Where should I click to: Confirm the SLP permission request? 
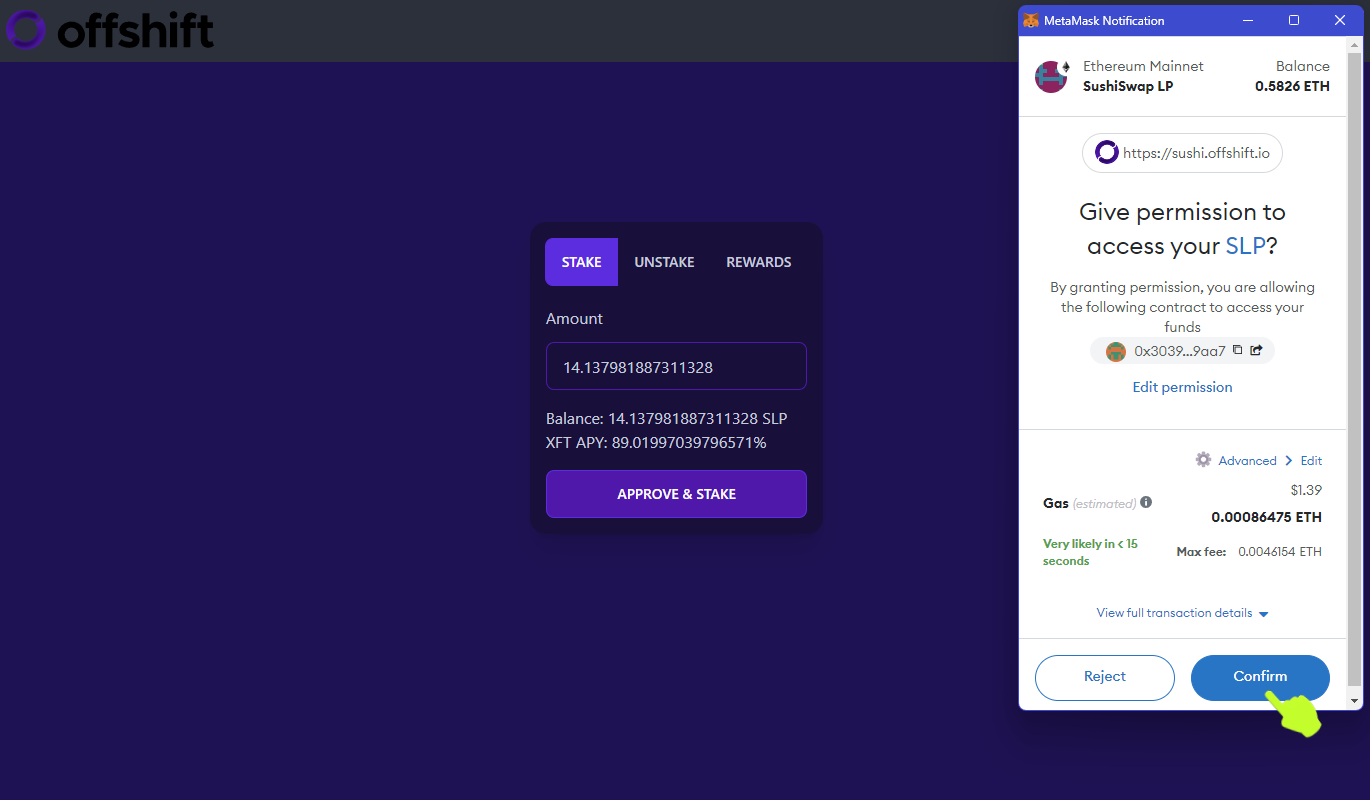tap(1260, 677)
